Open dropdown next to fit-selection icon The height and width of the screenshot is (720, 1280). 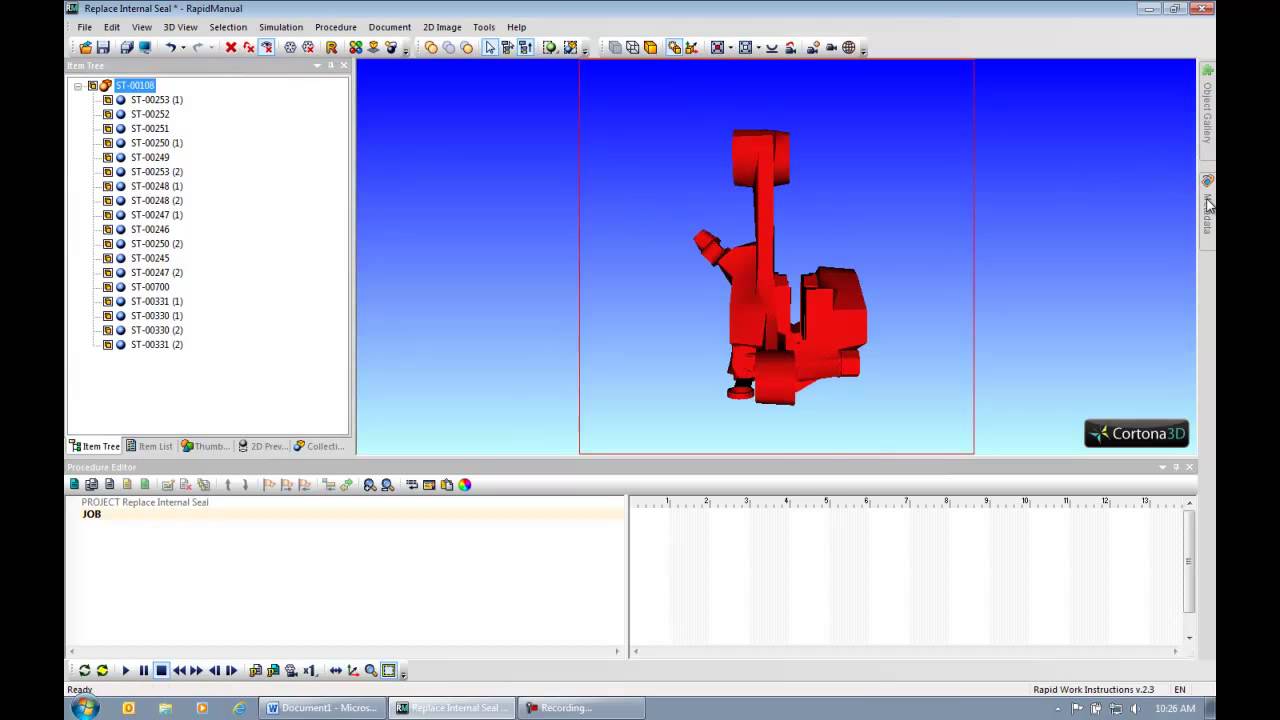point(731,47)
